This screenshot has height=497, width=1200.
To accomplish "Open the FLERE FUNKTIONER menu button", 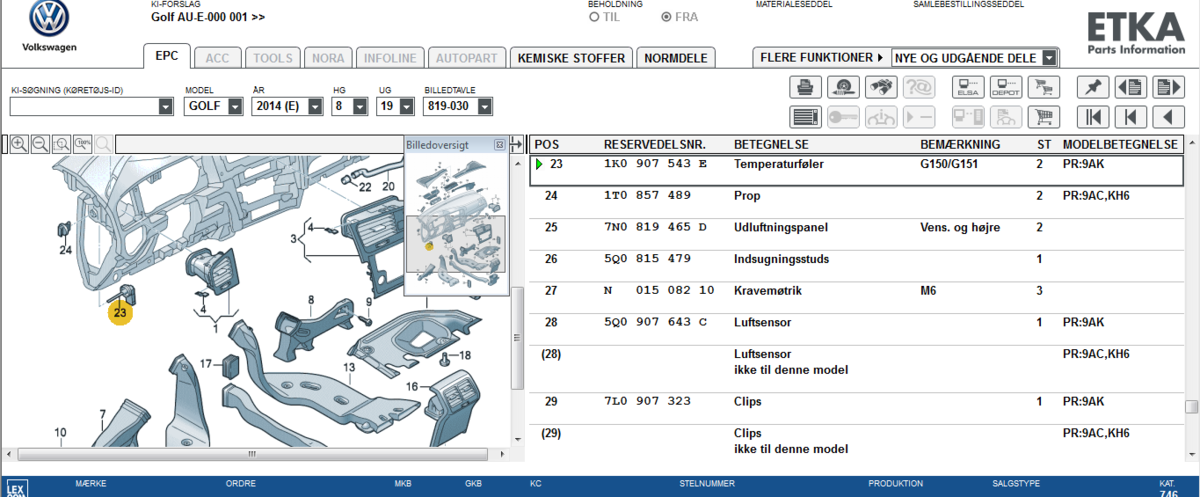I will pyautogui.click(x=821, y=58).
